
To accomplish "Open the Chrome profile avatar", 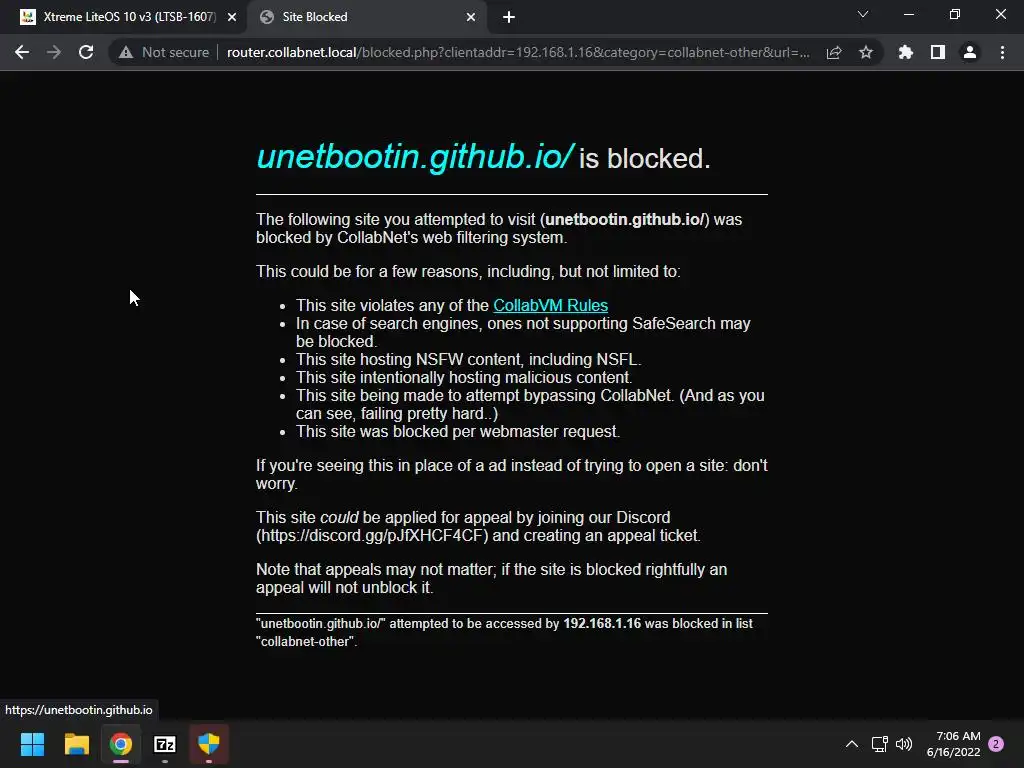I will click(x=970, y=52).
